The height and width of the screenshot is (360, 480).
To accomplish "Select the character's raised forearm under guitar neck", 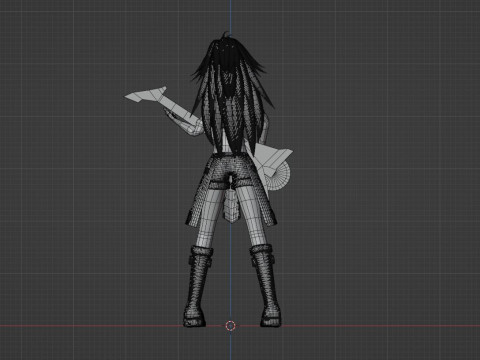I will [x=184, y=124].
